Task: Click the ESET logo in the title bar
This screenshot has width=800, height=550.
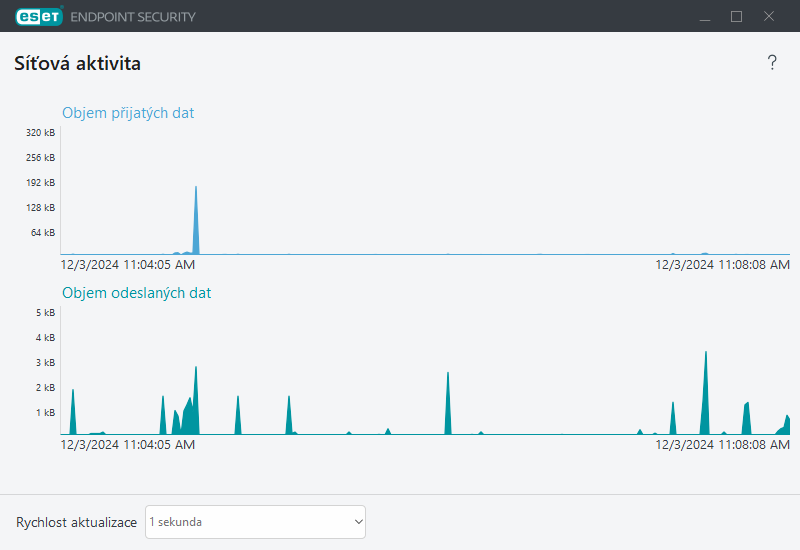Action: tap(39, 16)
